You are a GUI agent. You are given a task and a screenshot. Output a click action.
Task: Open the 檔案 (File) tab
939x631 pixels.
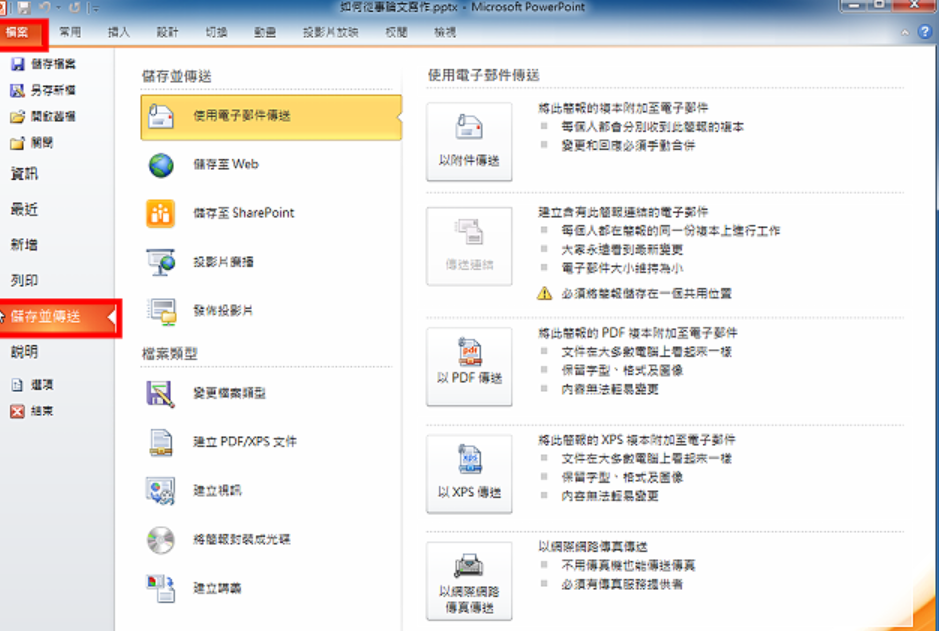(22, 32)
